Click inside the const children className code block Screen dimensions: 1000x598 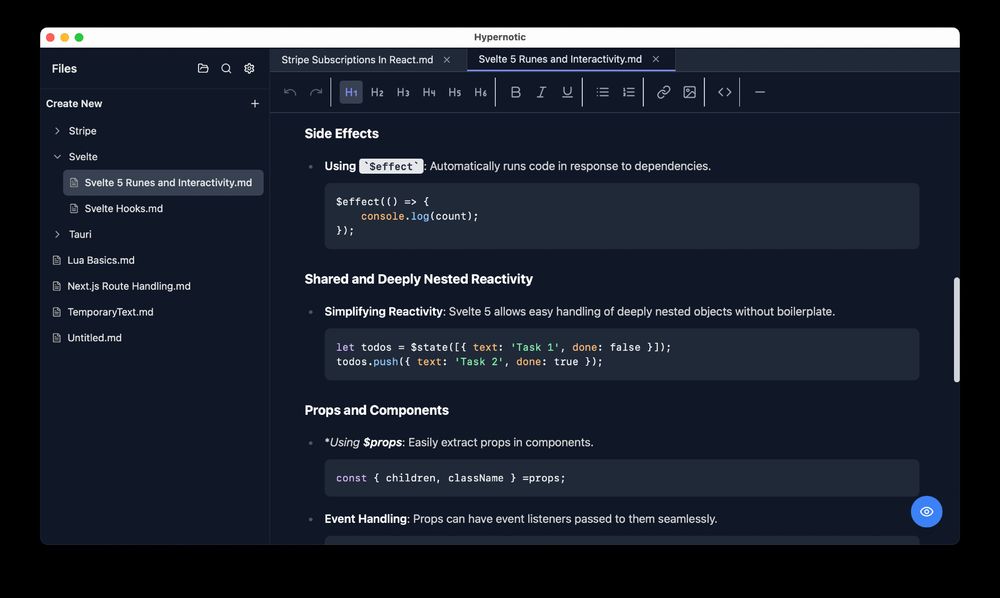[x=622, y=478]
